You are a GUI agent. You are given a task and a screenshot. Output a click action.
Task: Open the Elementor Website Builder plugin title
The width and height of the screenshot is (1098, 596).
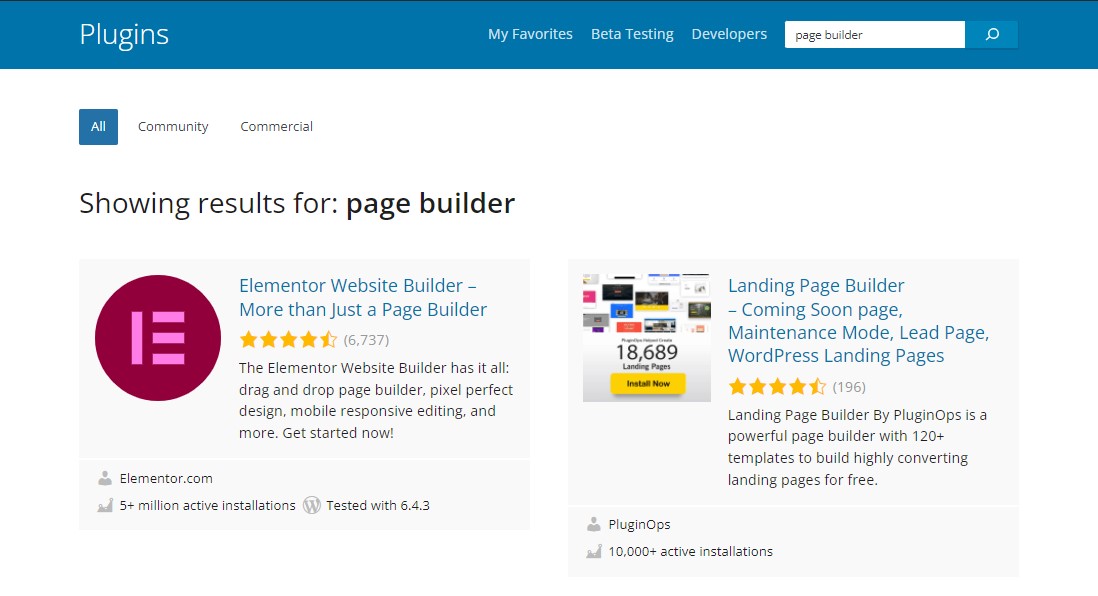[363, 298]
